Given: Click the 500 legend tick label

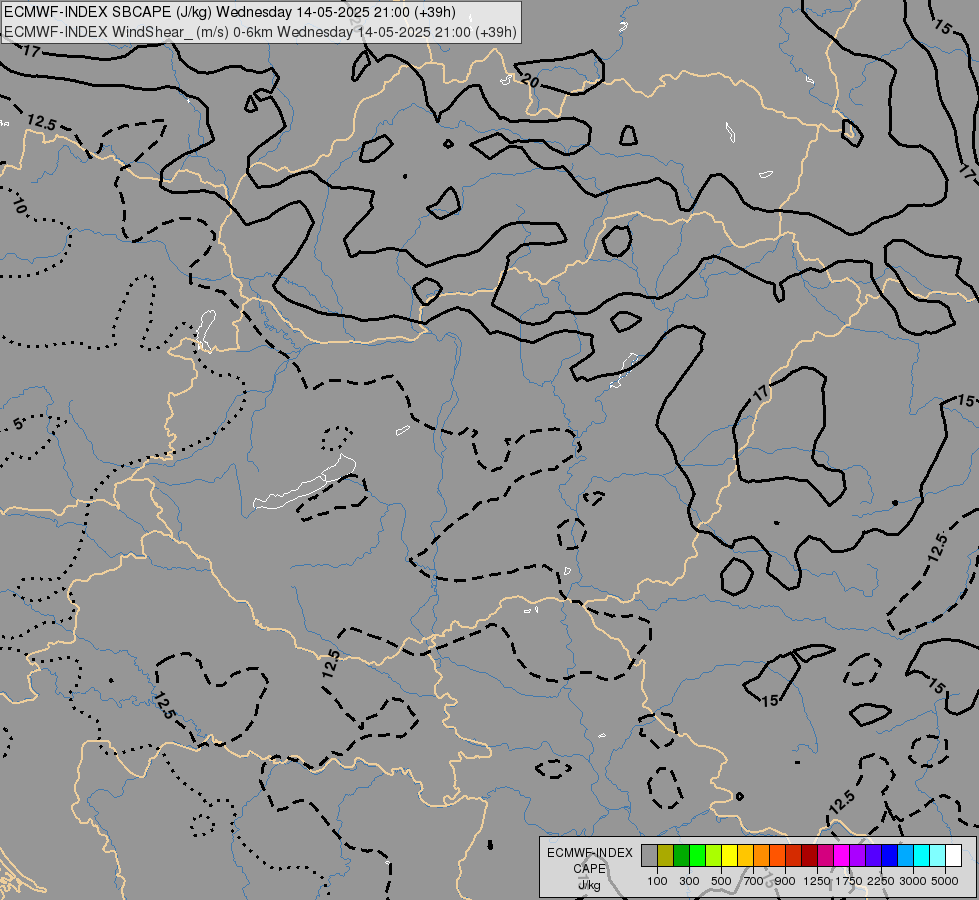Looking at the screenshot, I should click(x=721, y=881).
